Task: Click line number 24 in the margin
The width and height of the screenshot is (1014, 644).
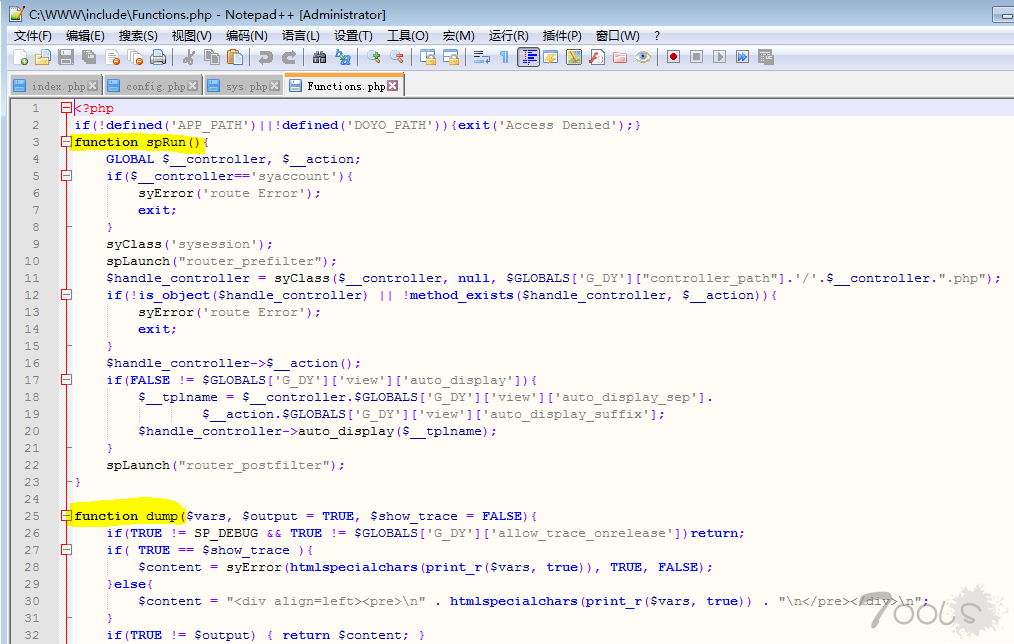Action: (32, 499)
